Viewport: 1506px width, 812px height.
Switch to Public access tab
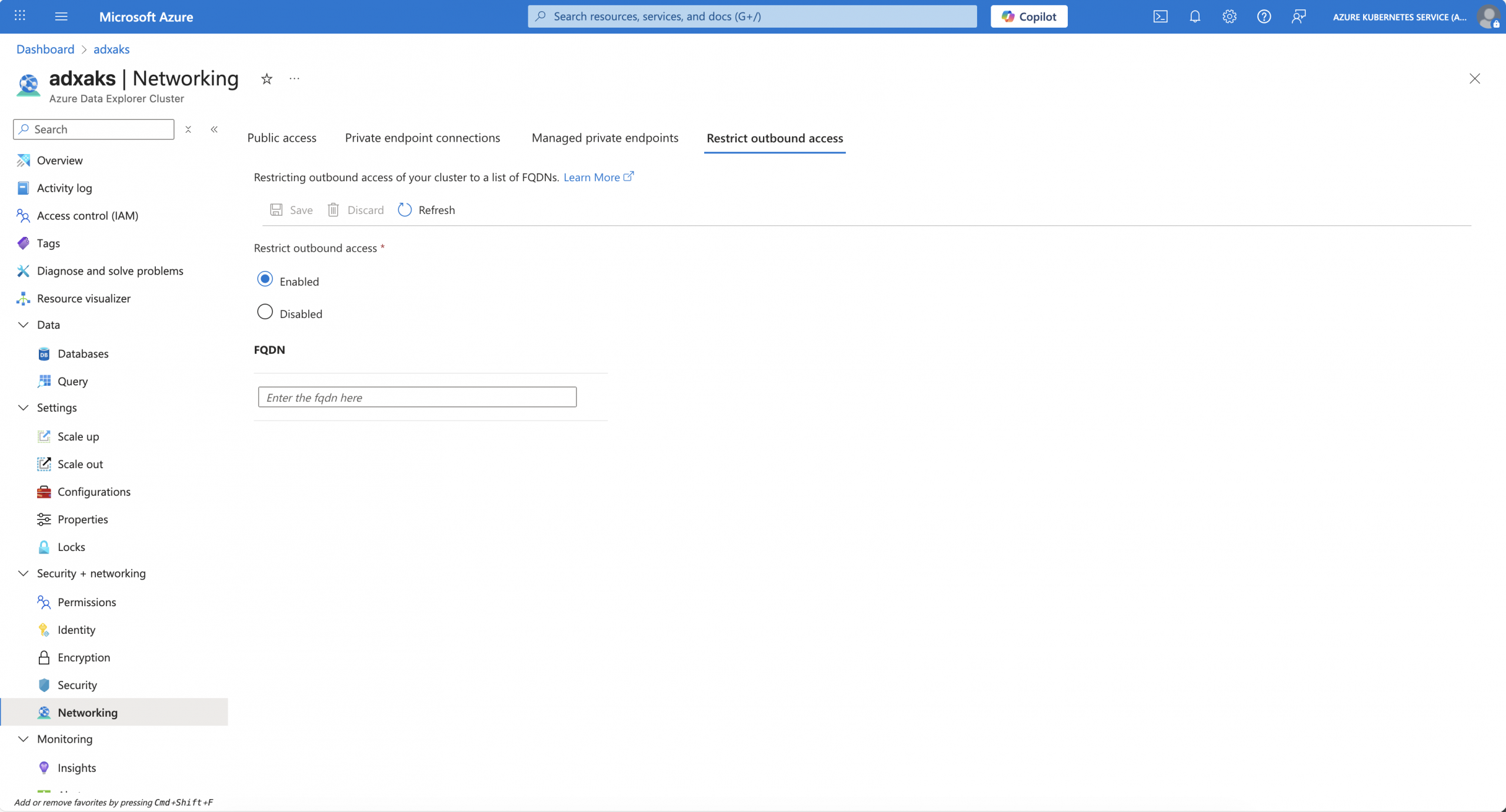(x=282, y=138)
